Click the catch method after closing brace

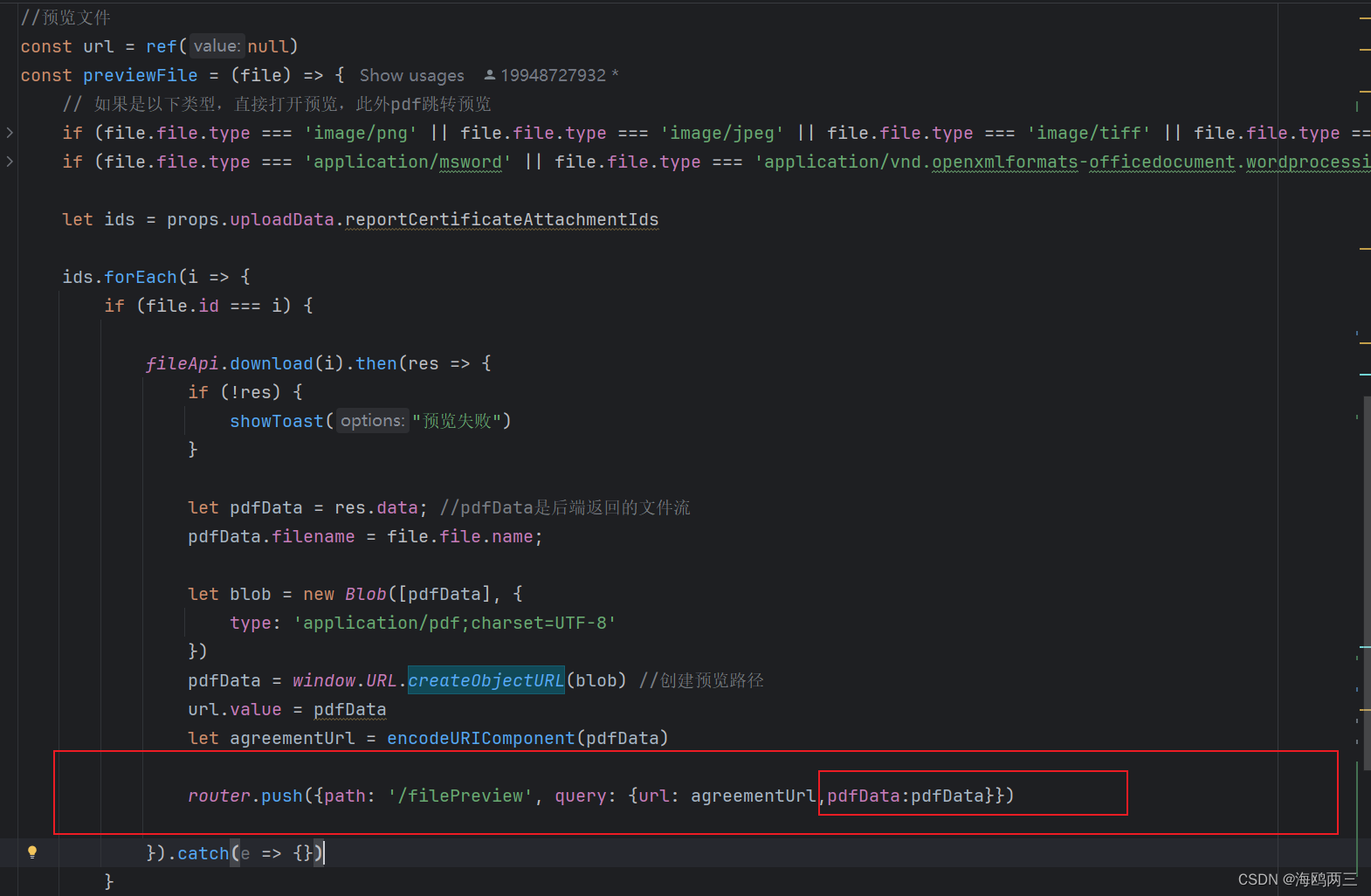(x=203, y=853)
